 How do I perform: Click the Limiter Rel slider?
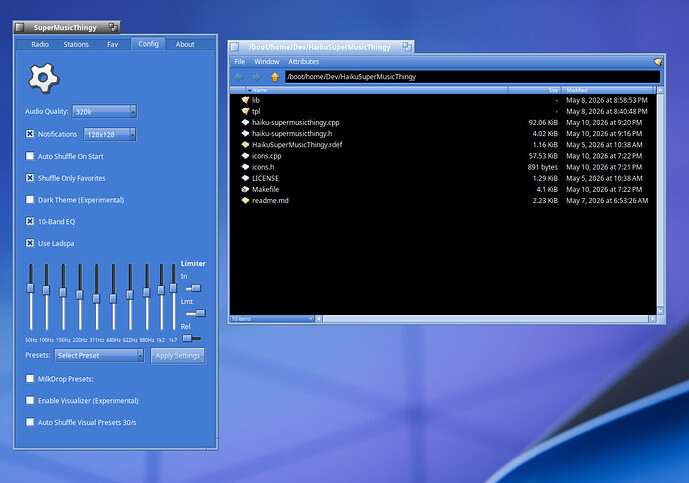[192, 338]
